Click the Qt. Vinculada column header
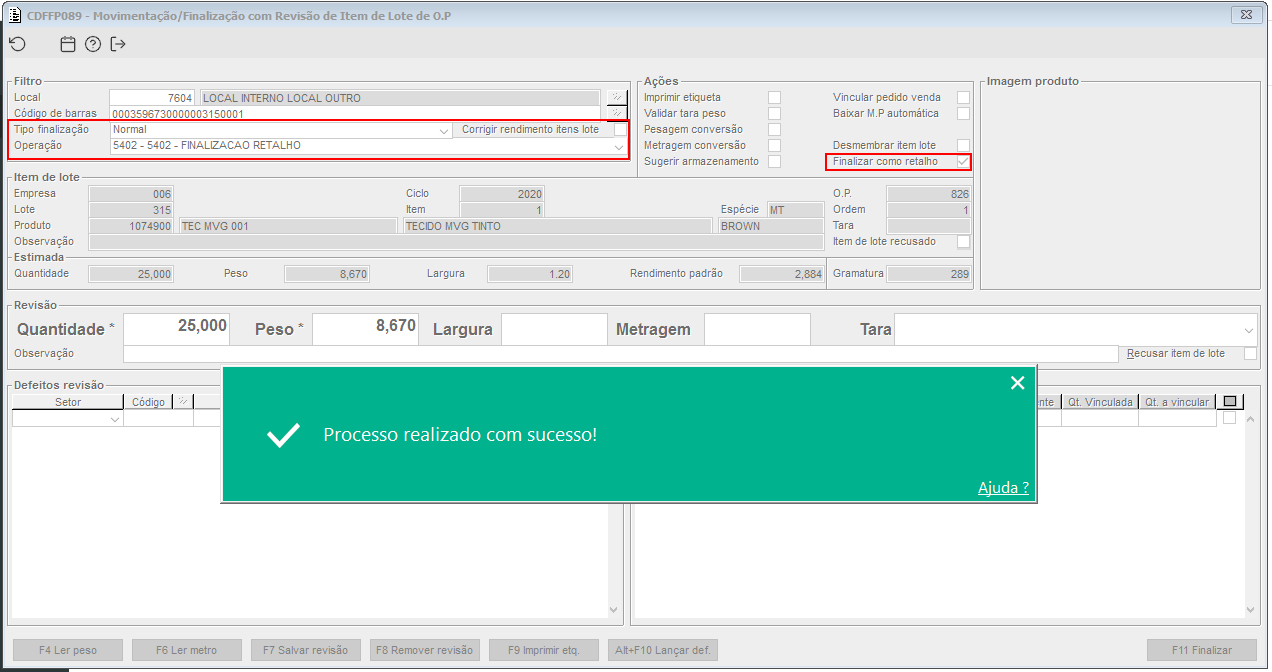This screenshot has width=1272, height=672. [x=1100, y=402]
